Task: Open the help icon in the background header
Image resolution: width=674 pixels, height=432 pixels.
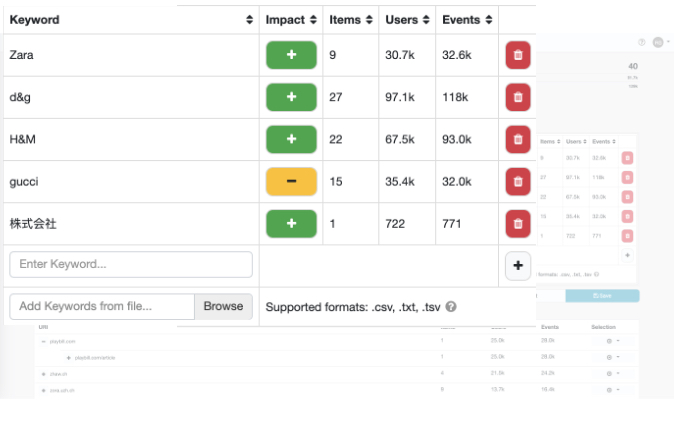Action: 642,42
